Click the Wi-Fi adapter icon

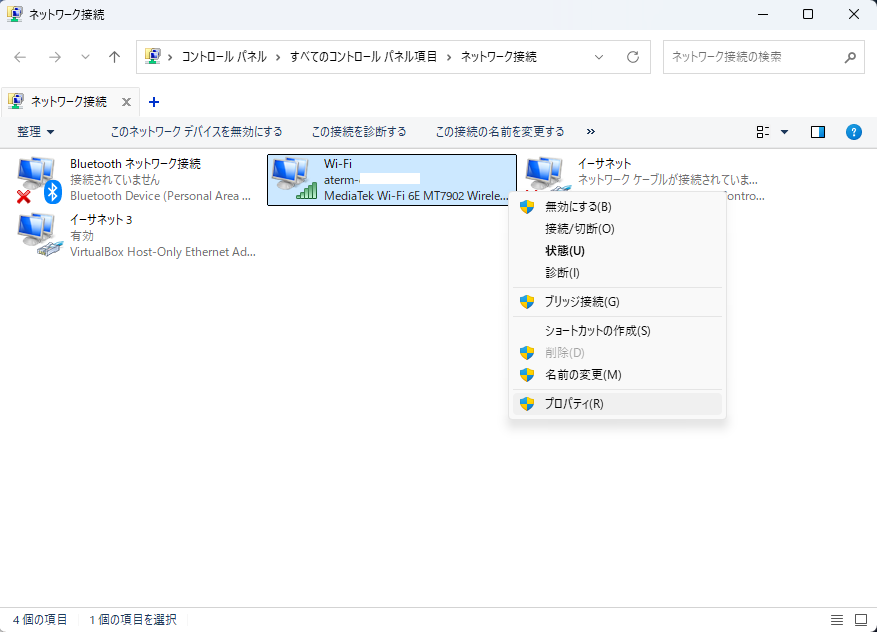294,179
